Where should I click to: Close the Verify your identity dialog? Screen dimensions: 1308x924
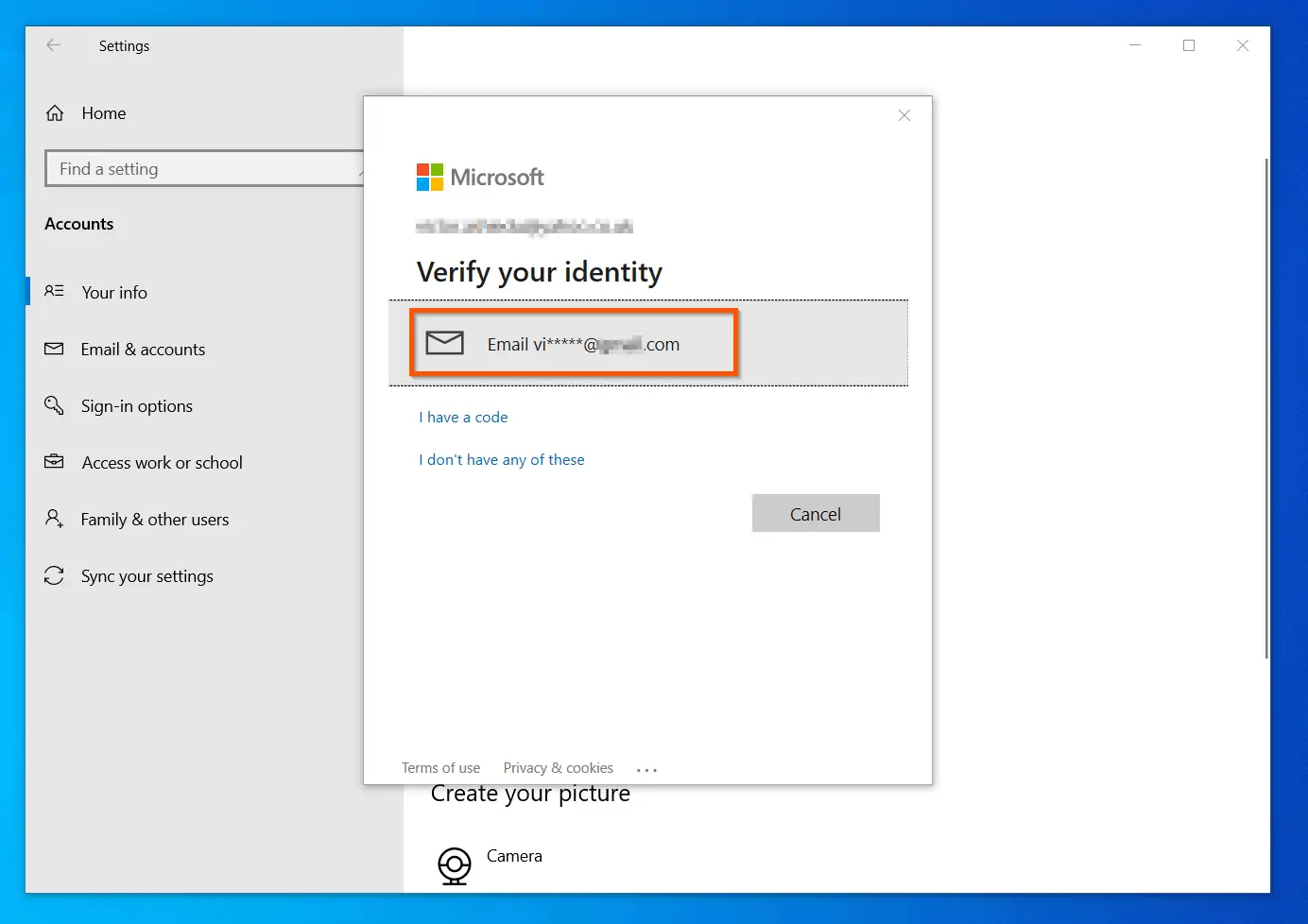coord(904,115)
